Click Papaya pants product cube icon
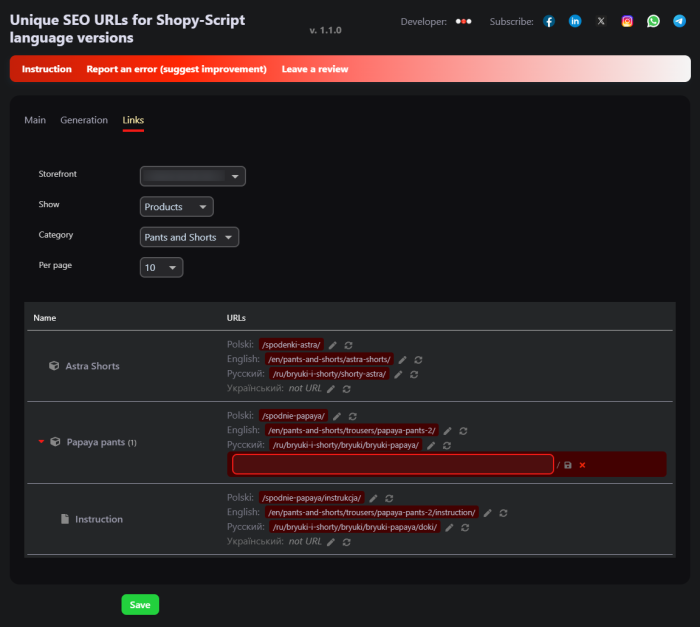Viewport: 700px width, 627px height. 55,442
